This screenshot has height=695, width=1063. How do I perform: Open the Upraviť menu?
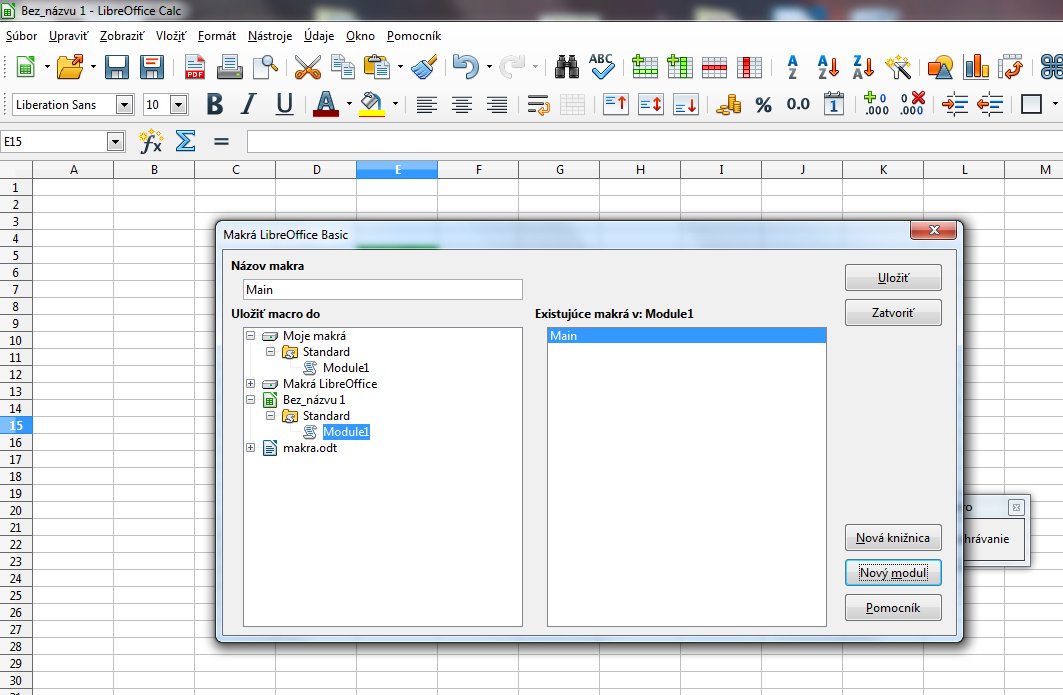pyautogui.click(x=68, y=36)
